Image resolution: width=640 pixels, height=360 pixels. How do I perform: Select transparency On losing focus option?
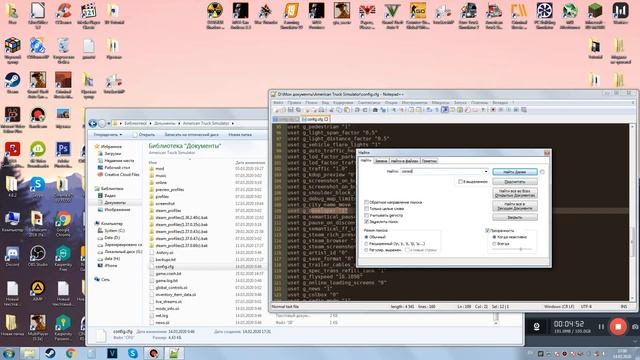[x=494, y=237]
